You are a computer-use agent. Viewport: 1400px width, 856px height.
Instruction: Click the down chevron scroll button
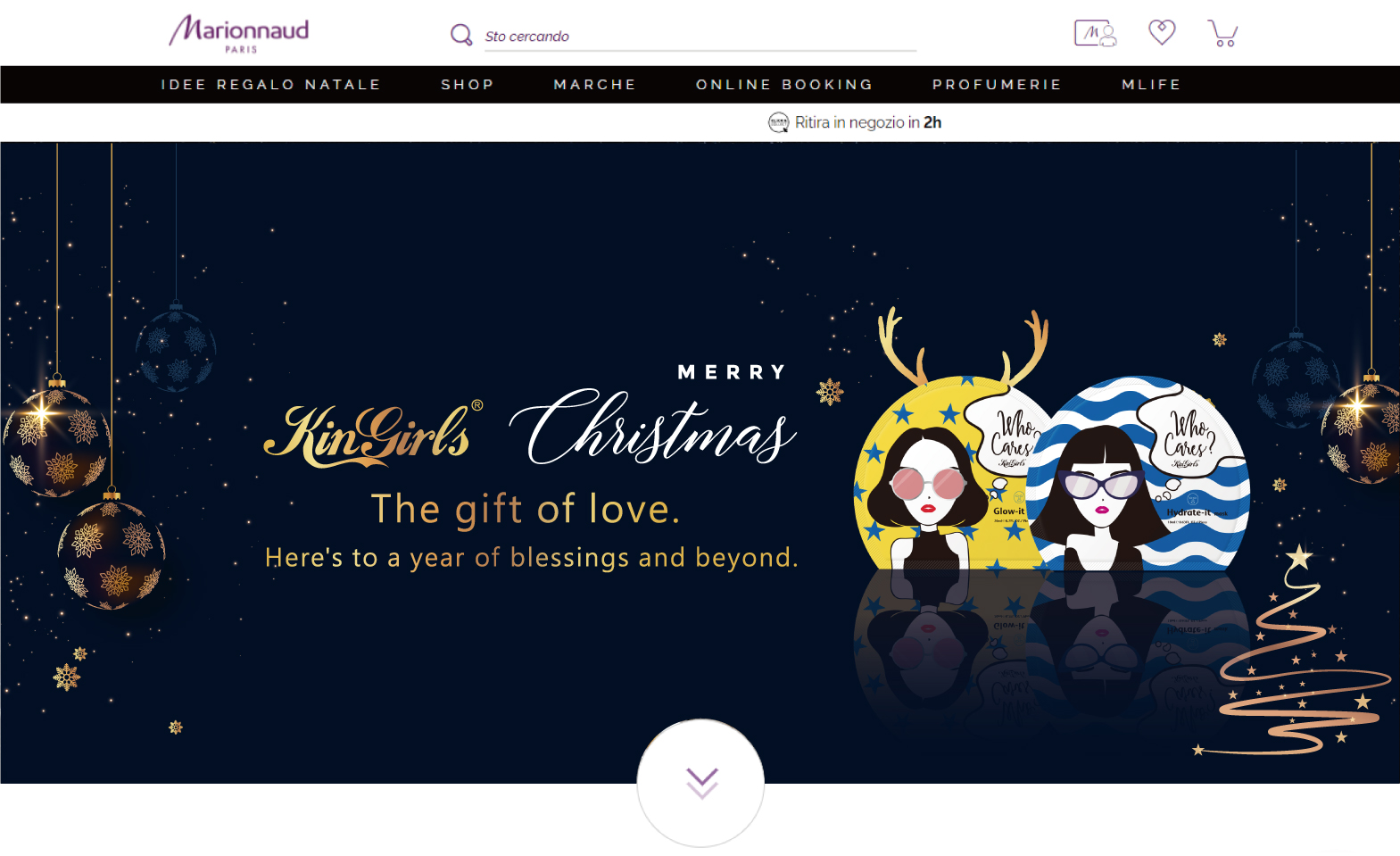(701, 783)
